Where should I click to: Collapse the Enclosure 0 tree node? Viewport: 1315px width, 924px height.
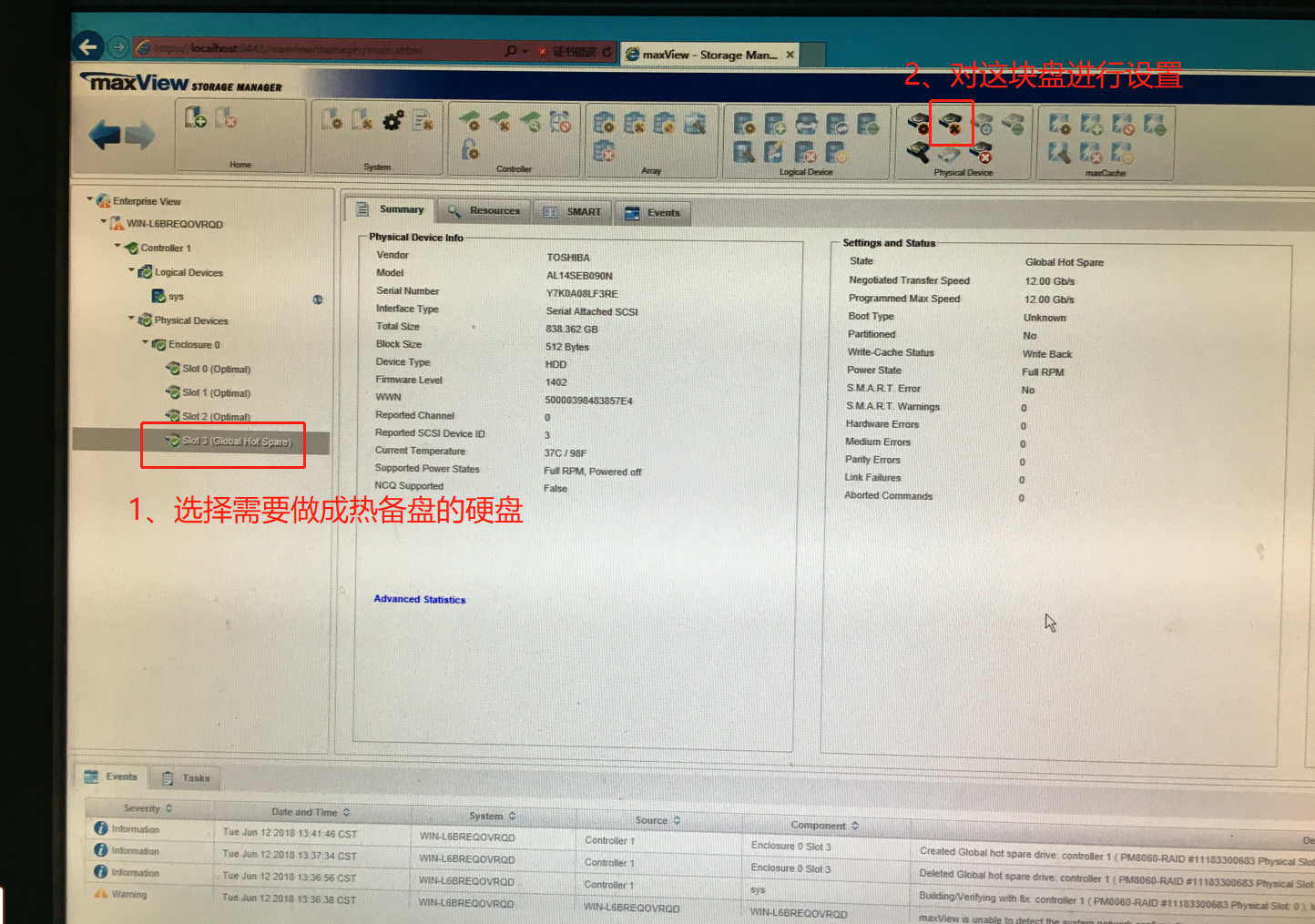tap(145, 343)
